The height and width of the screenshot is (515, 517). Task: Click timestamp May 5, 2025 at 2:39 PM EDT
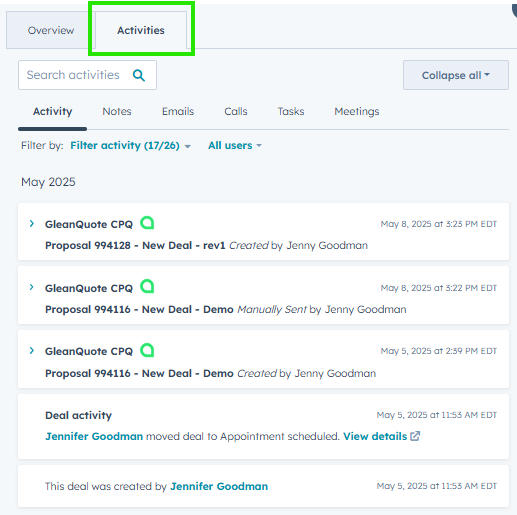coord(439,351)
